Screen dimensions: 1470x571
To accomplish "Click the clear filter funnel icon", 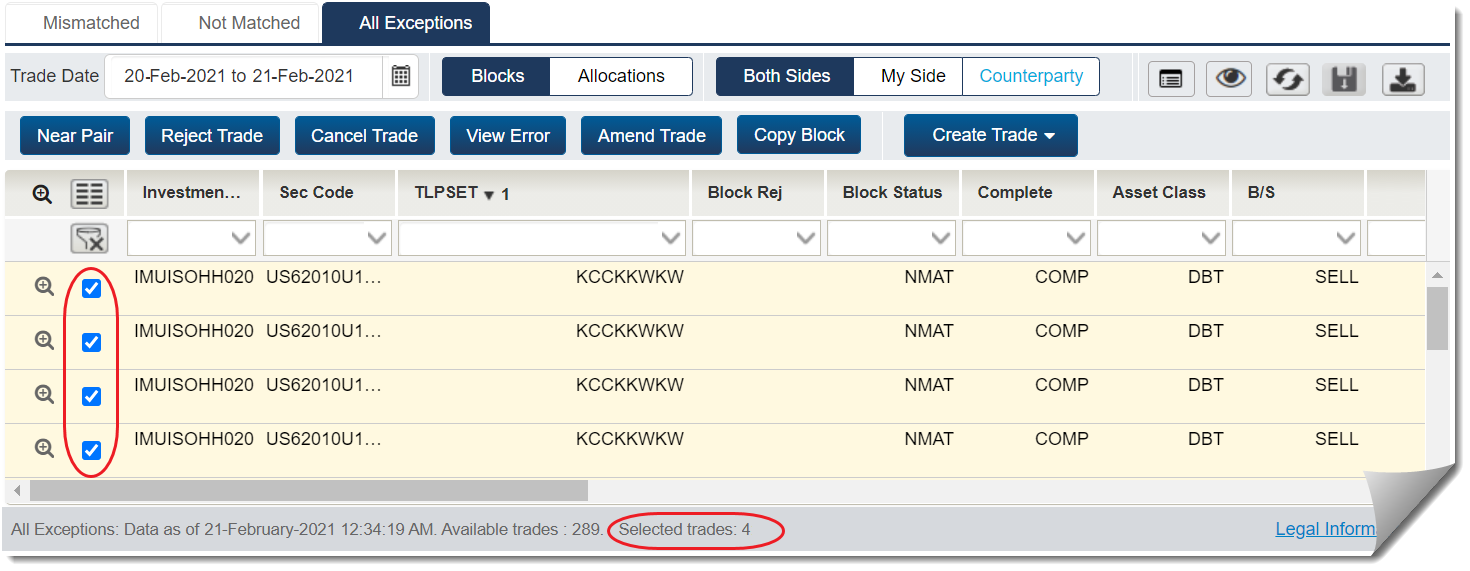I will point(89,239).
